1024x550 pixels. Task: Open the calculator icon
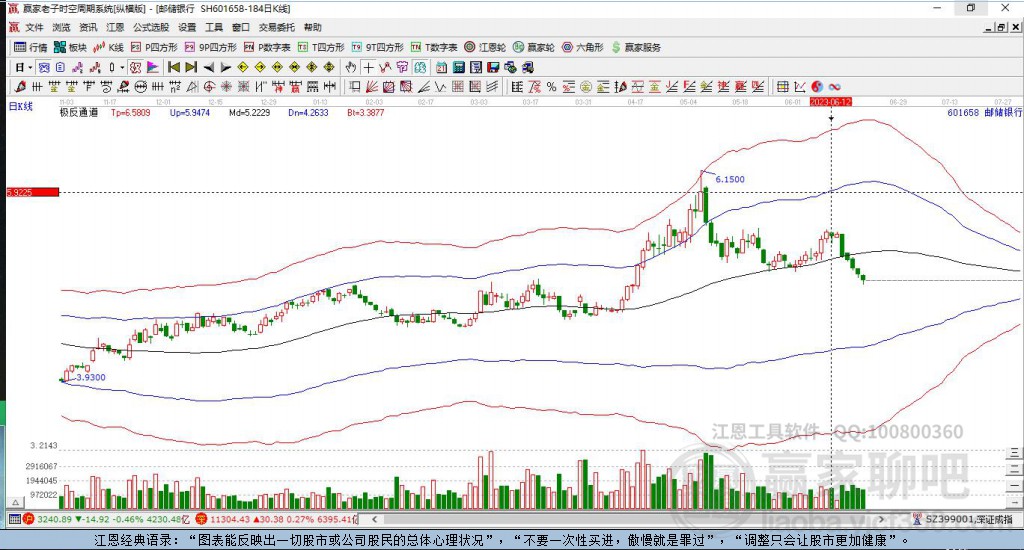458,67
